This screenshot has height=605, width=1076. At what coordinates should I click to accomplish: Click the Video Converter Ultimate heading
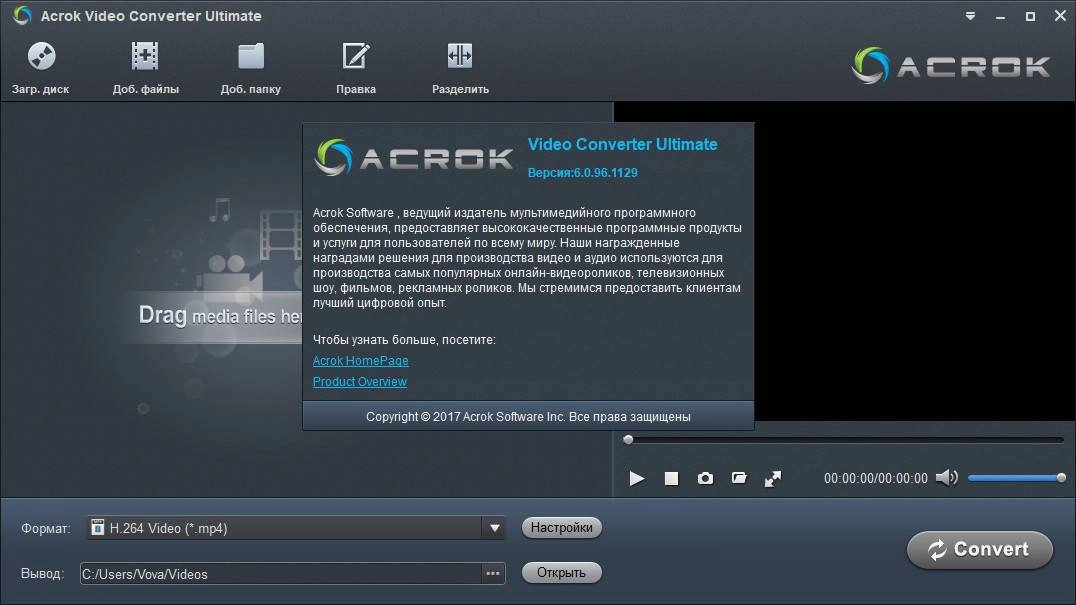click(622, 145)
